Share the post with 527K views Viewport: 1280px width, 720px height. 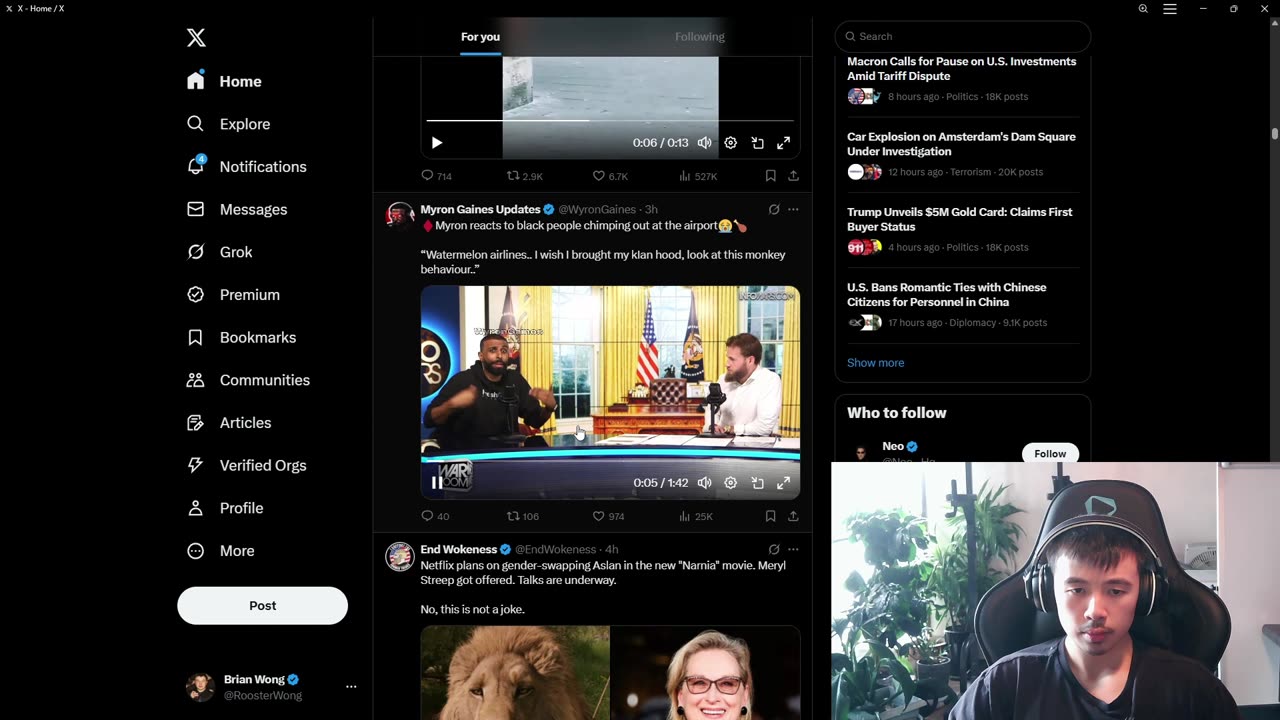[793, 176]
